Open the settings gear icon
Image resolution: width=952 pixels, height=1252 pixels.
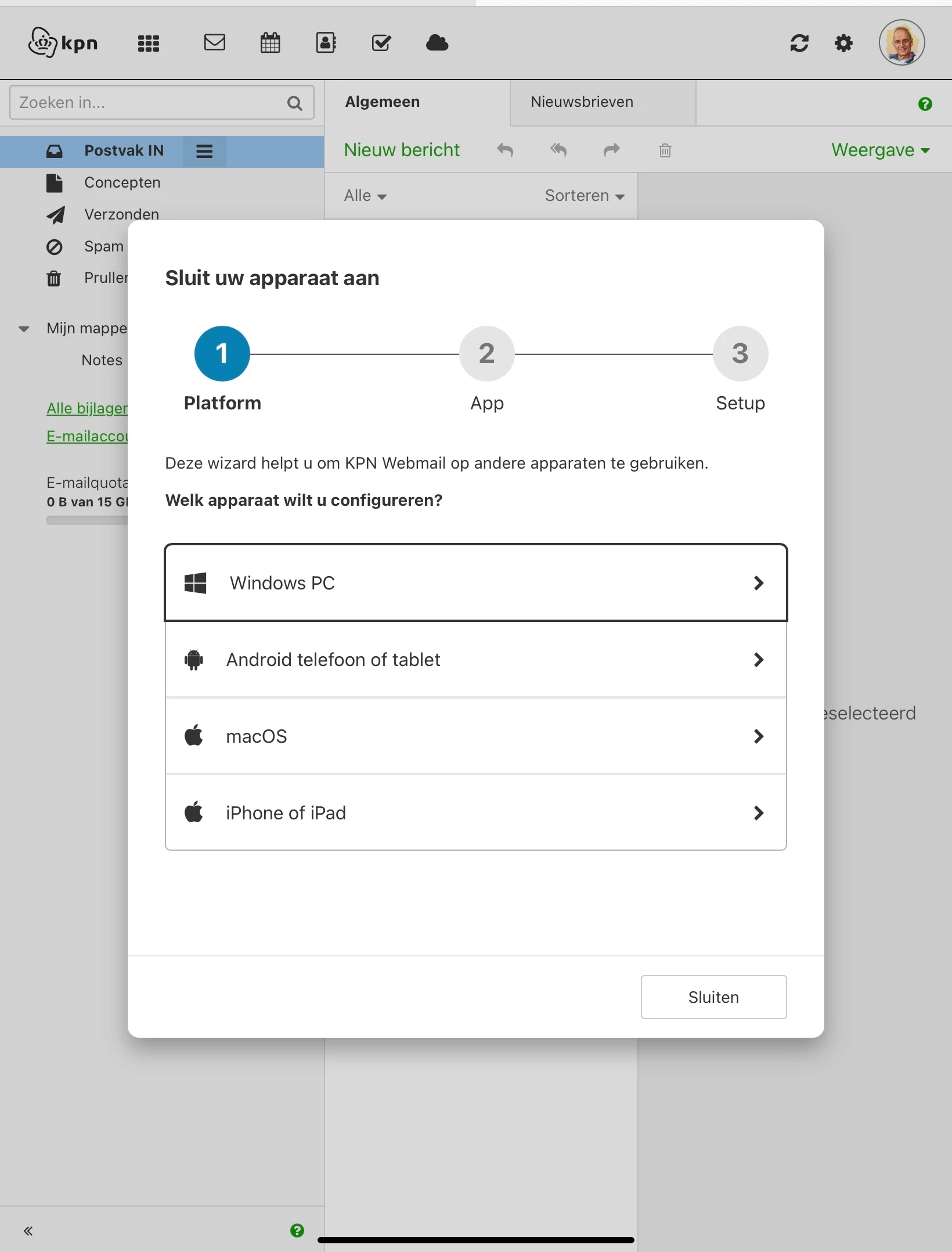click(x=843, y=43)
